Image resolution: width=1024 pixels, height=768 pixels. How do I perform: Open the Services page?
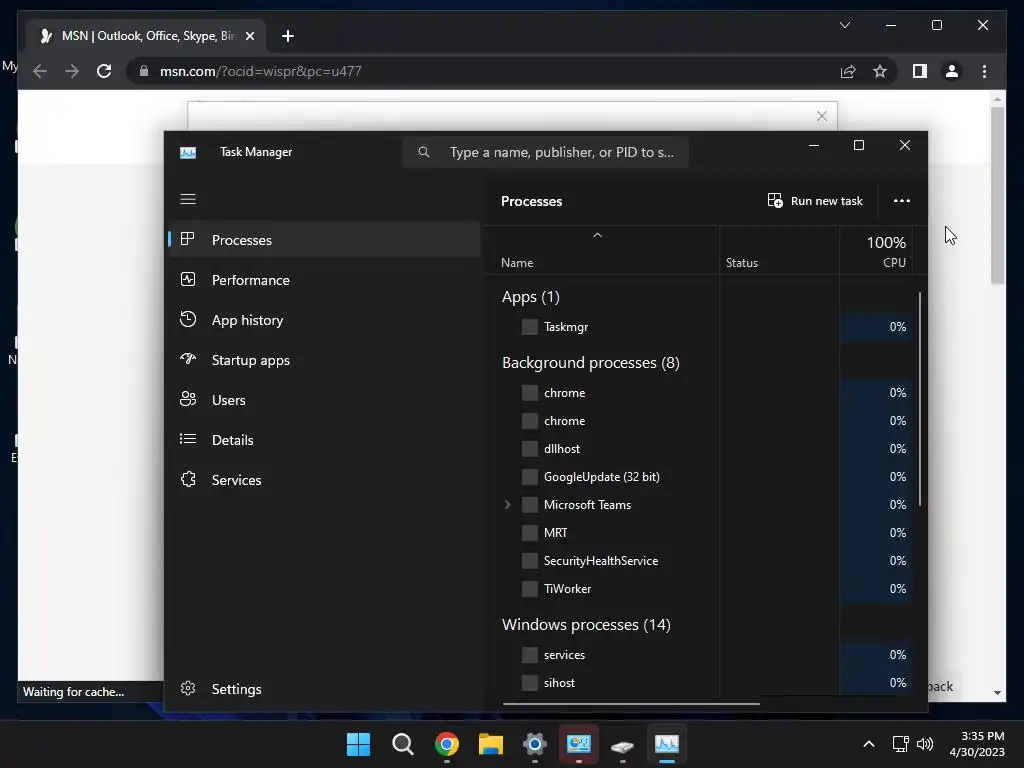pos(325,480)
